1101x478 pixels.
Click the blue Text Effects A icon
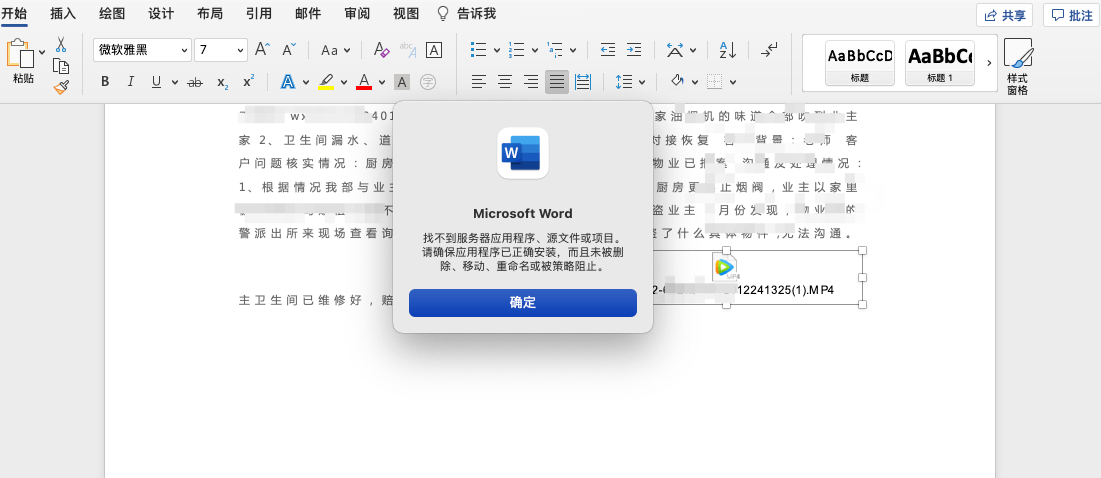[x=287, y=82]
